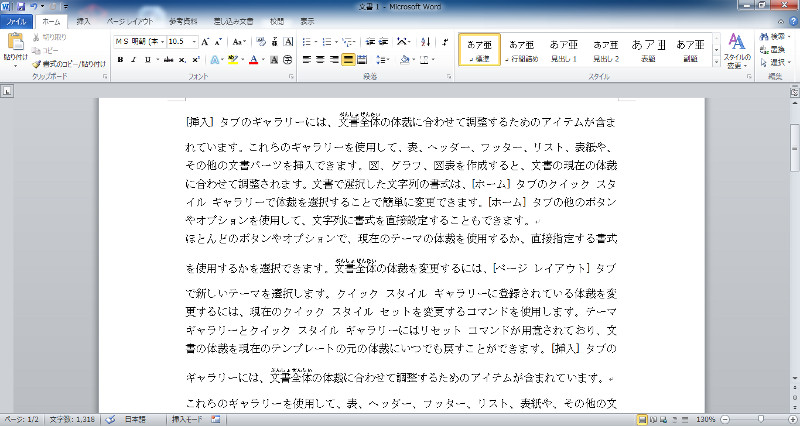Toggle Underline formatting
800x426 pixels.
147,60
